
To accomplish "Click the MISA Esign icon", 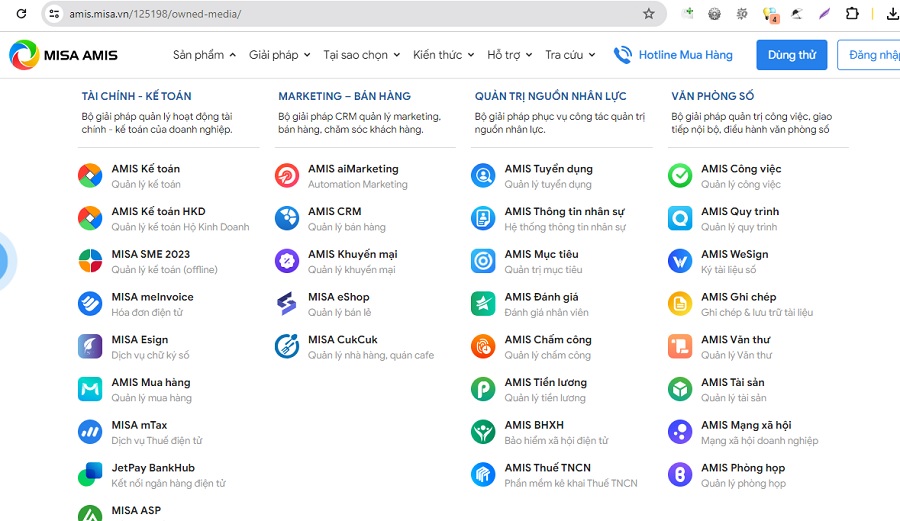I will (90, 347).
